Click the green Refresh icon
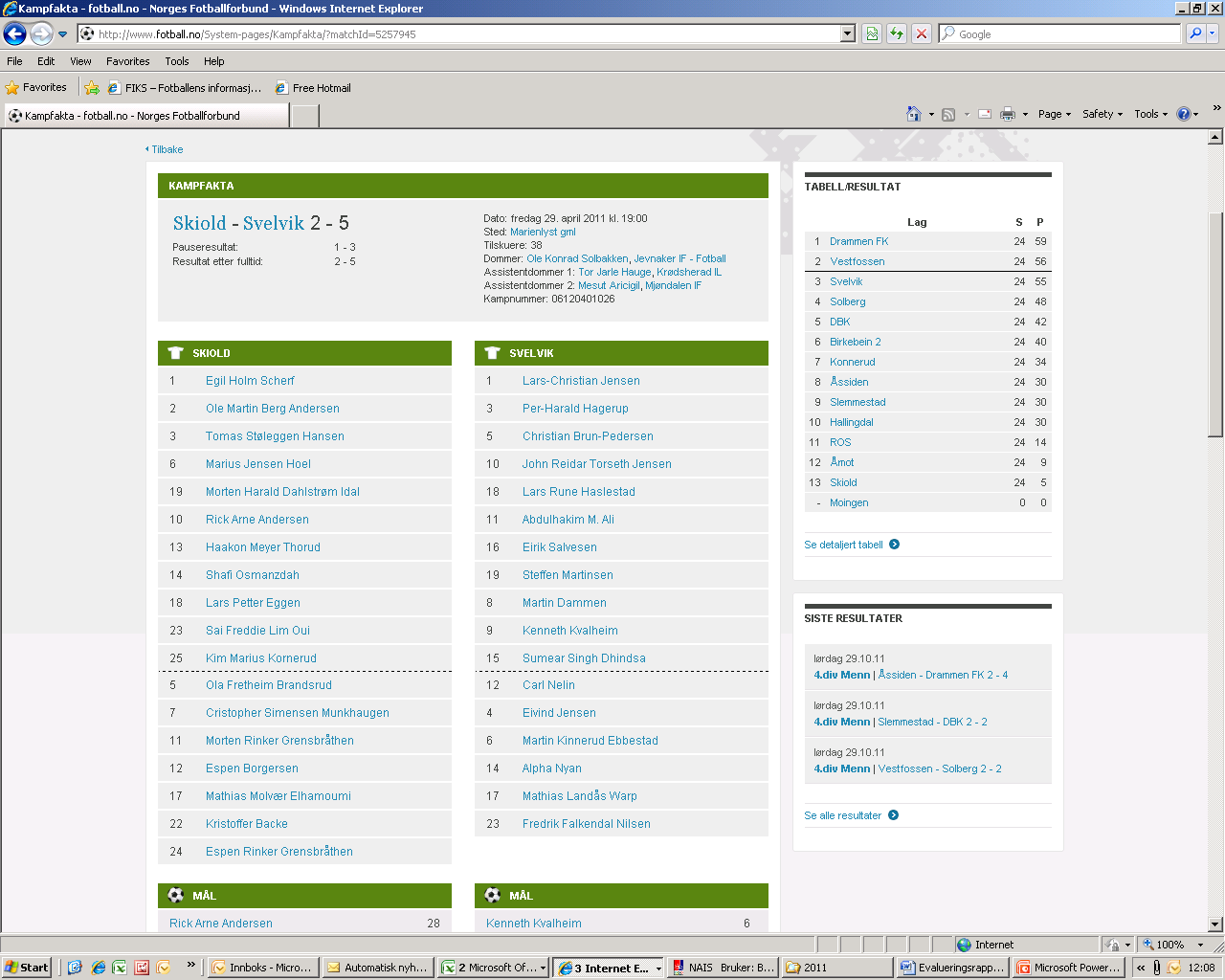1225x980 pixels. (897, 33)
